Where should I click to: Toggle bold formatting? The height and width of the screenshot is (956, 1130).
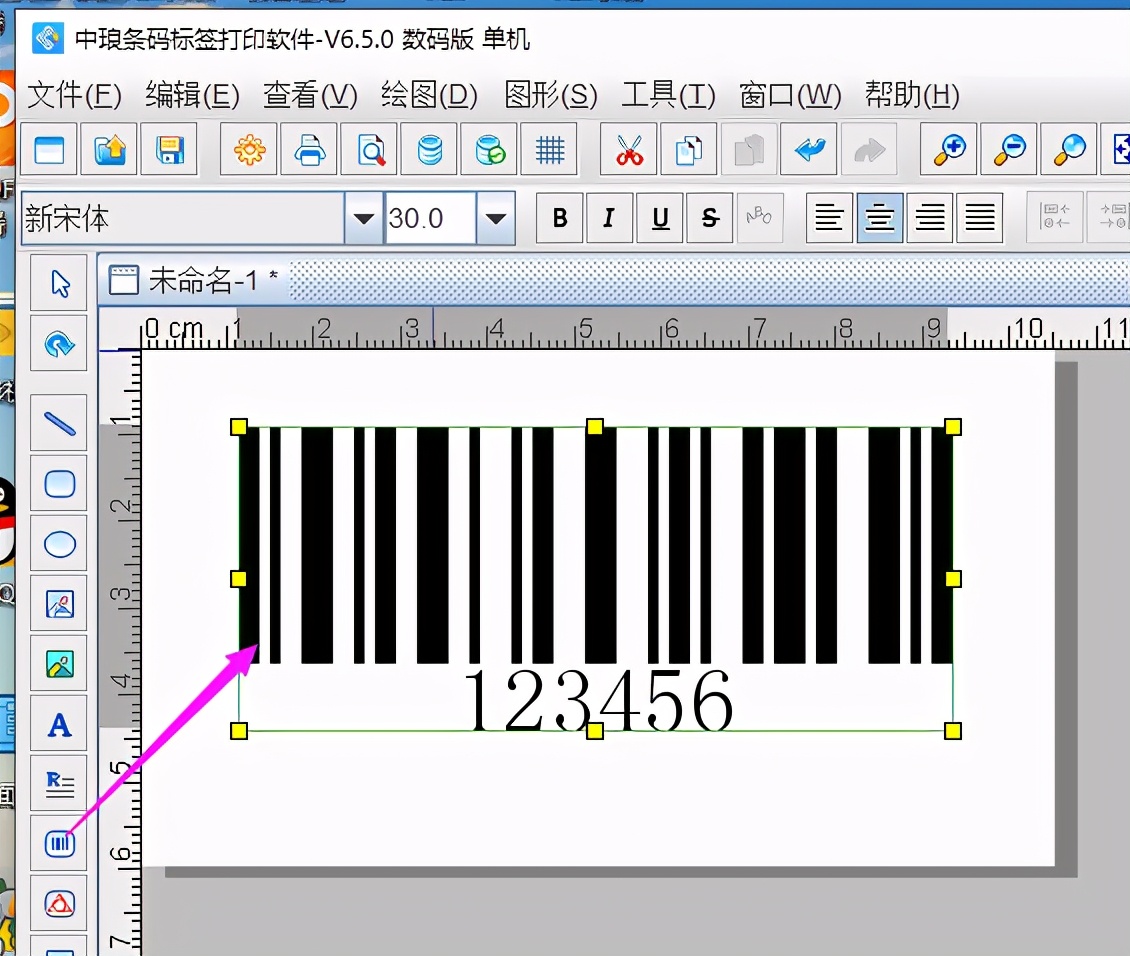(x=560, y=217)
